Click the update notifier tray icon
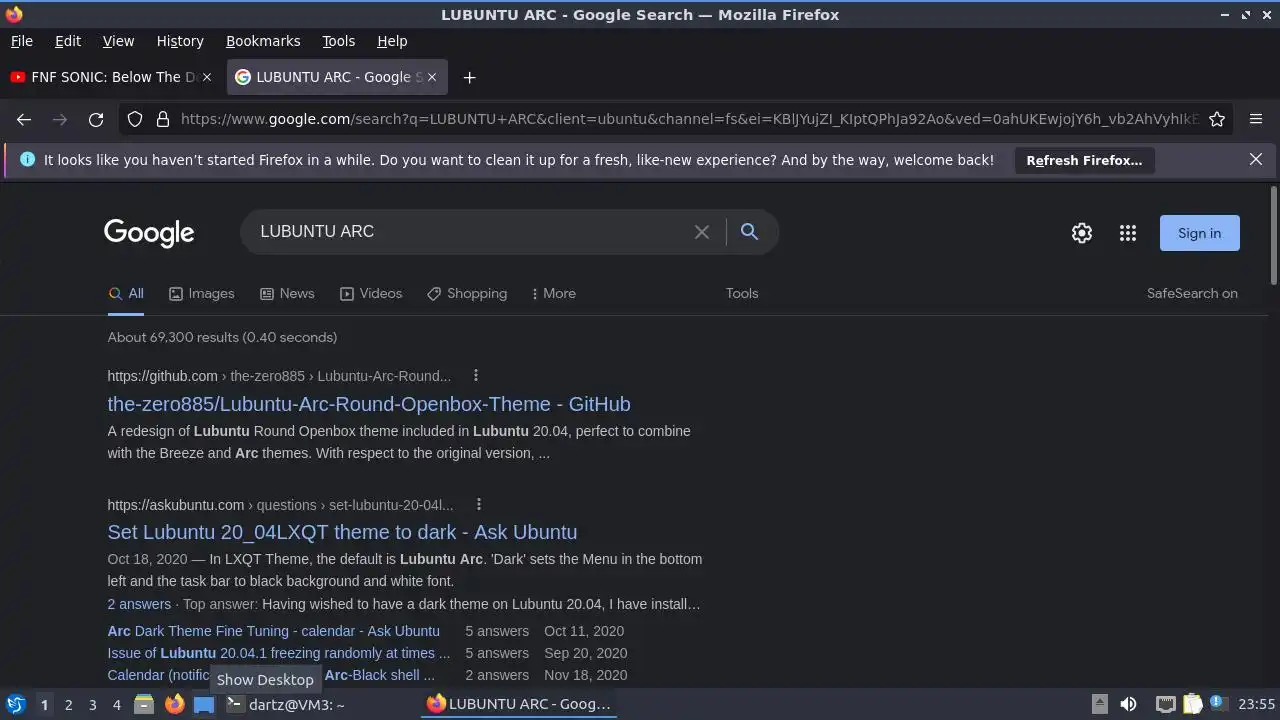 [x=1217, y=703]
